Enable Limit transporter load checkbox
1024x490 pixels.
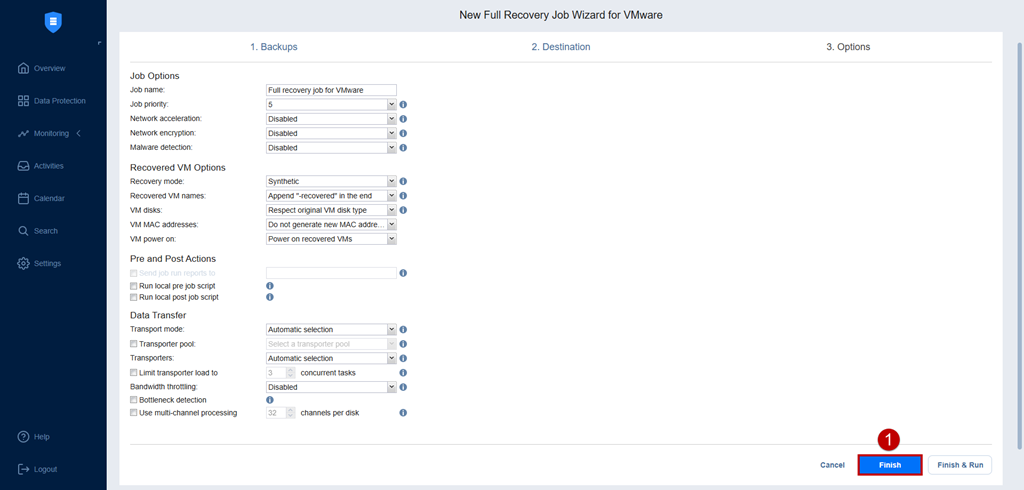click(x=133, y=373)
